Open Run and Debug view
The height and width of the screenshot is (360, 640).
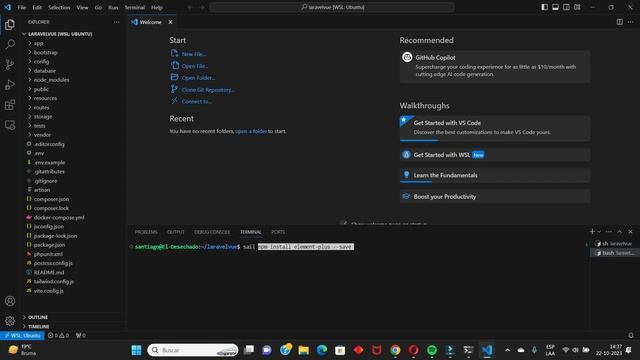(10, 84)
